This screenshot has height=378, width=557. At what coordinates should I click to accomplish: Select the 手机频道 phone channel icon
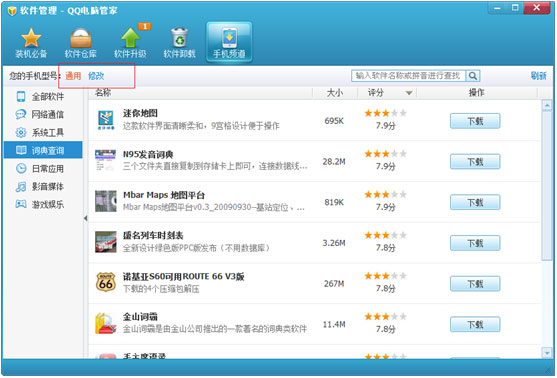point(229,42)
